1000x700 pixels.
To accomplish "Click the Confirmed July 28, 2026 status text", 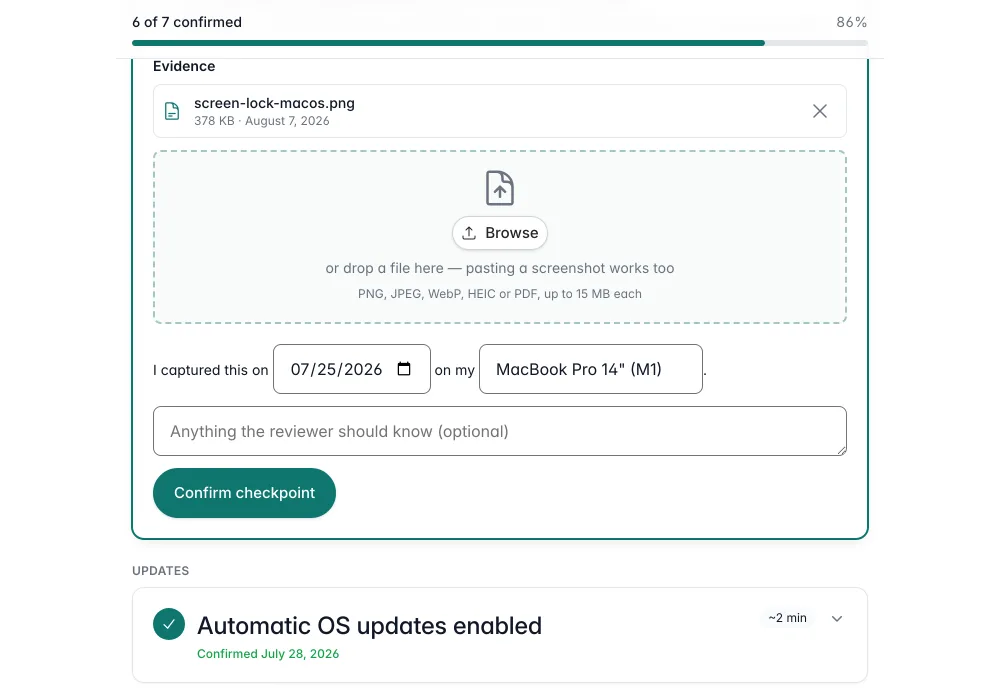I will tap(268, 654).
